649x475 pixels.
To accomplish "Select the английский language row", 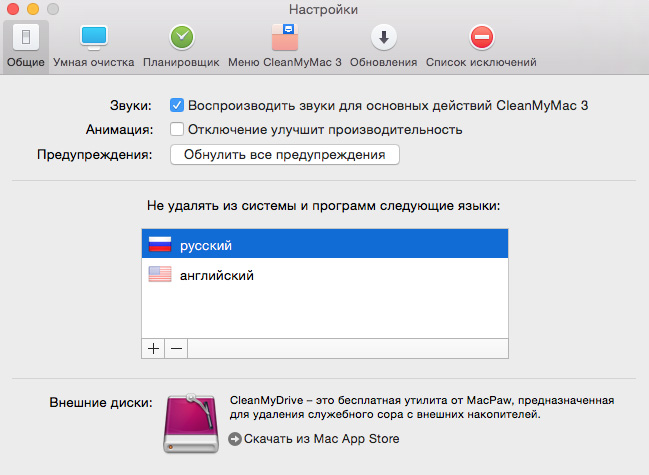I will click(x=325, y=275).
